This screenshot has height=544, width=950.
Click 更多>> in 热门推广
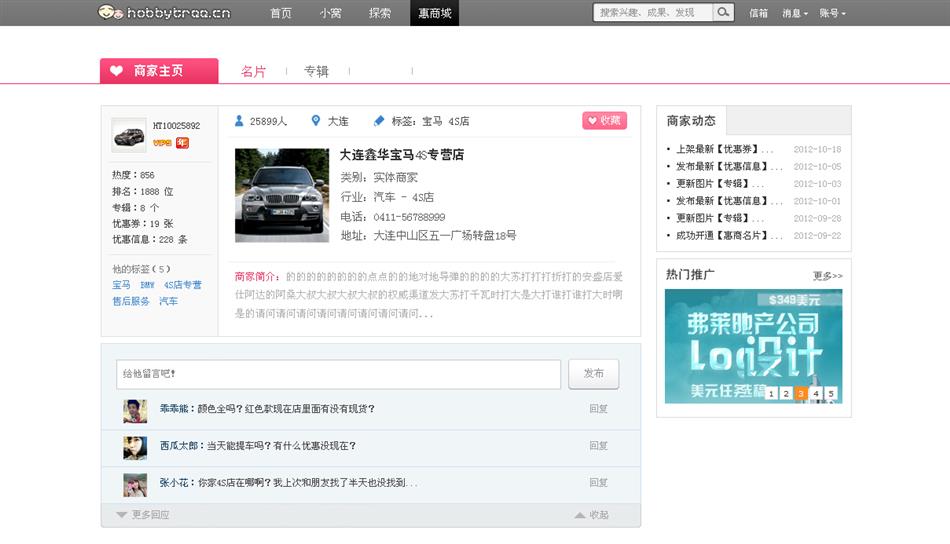(828, 276)
